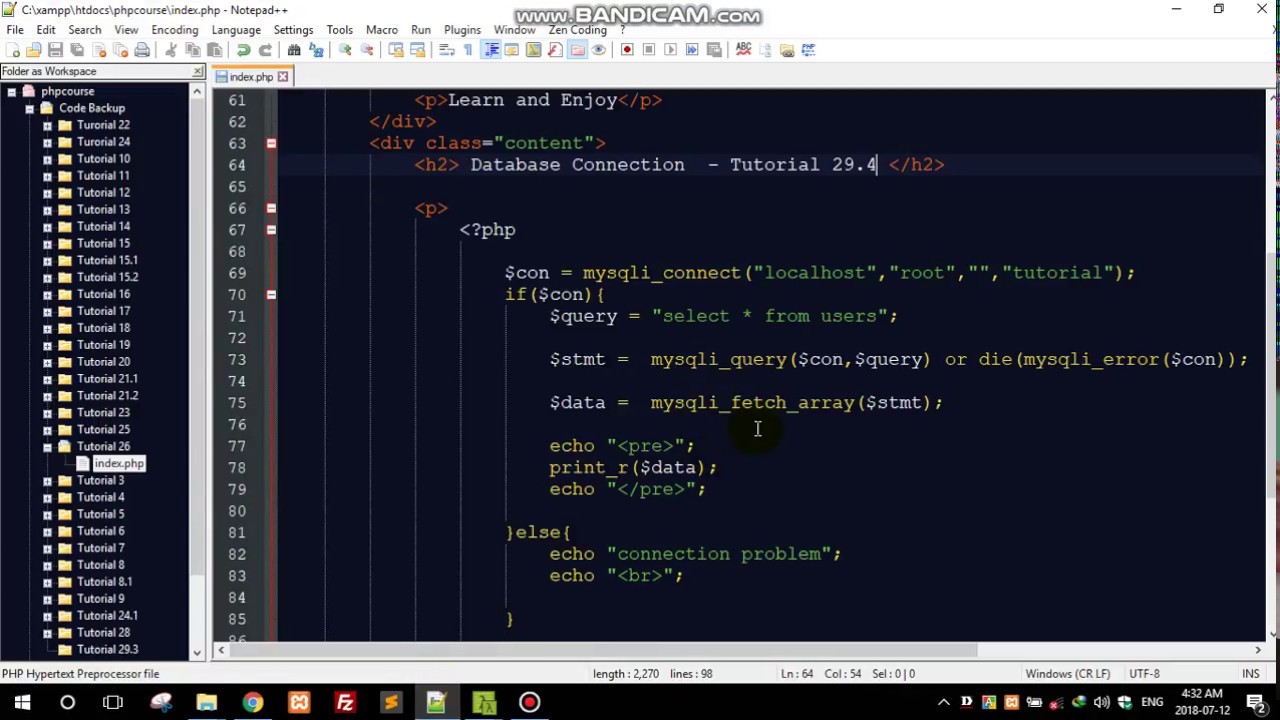Screen dimensions: 1280x720
Task: Toggle Word Wrap toolbar button
Action: click(x=447, y=50)
